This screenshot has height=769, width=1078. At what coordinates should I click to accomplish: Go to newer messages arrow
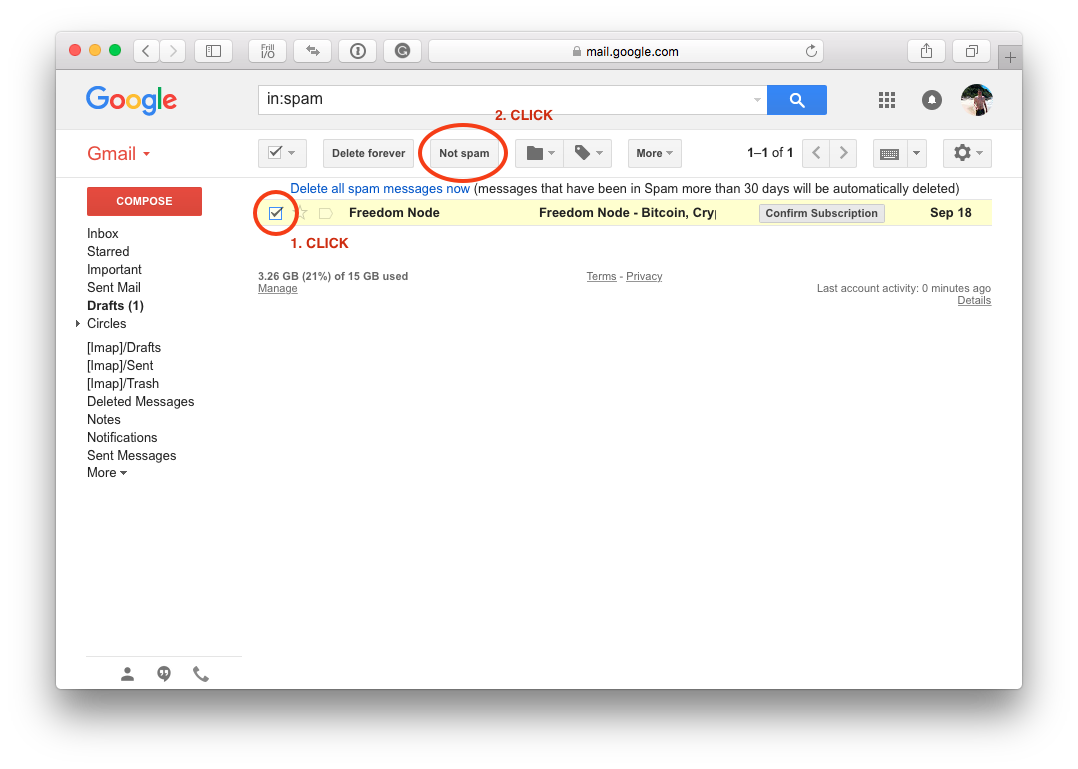[x=816, y=153]
